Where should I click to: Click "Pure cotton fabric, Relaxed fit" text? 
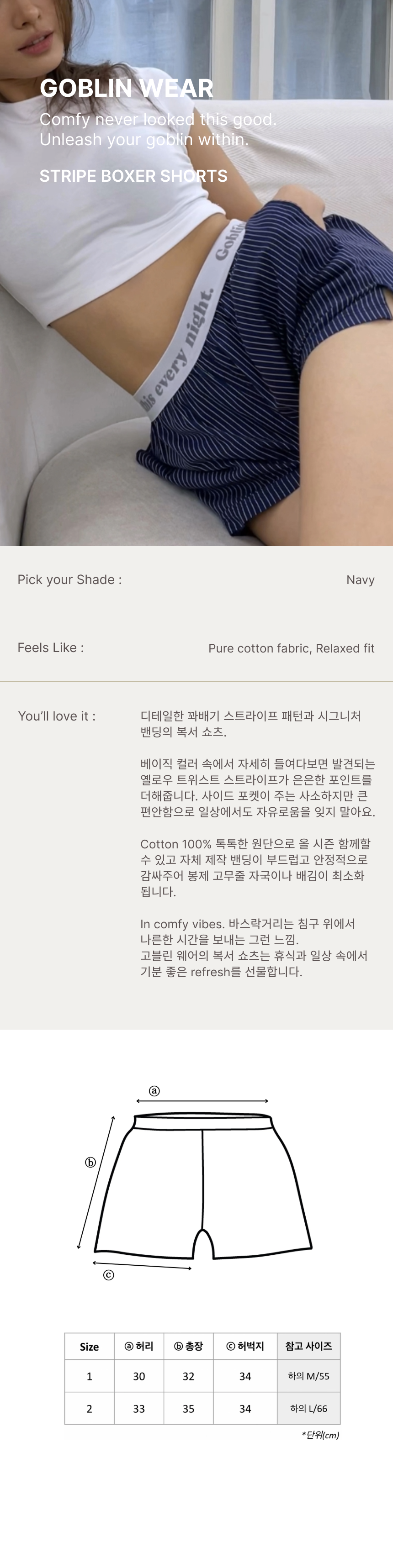coord(291,648)
